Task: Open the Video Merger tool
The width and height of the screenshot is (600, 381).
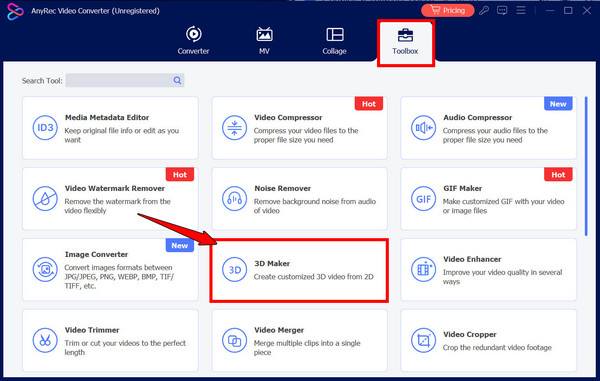Action: (x=299, y=340)
